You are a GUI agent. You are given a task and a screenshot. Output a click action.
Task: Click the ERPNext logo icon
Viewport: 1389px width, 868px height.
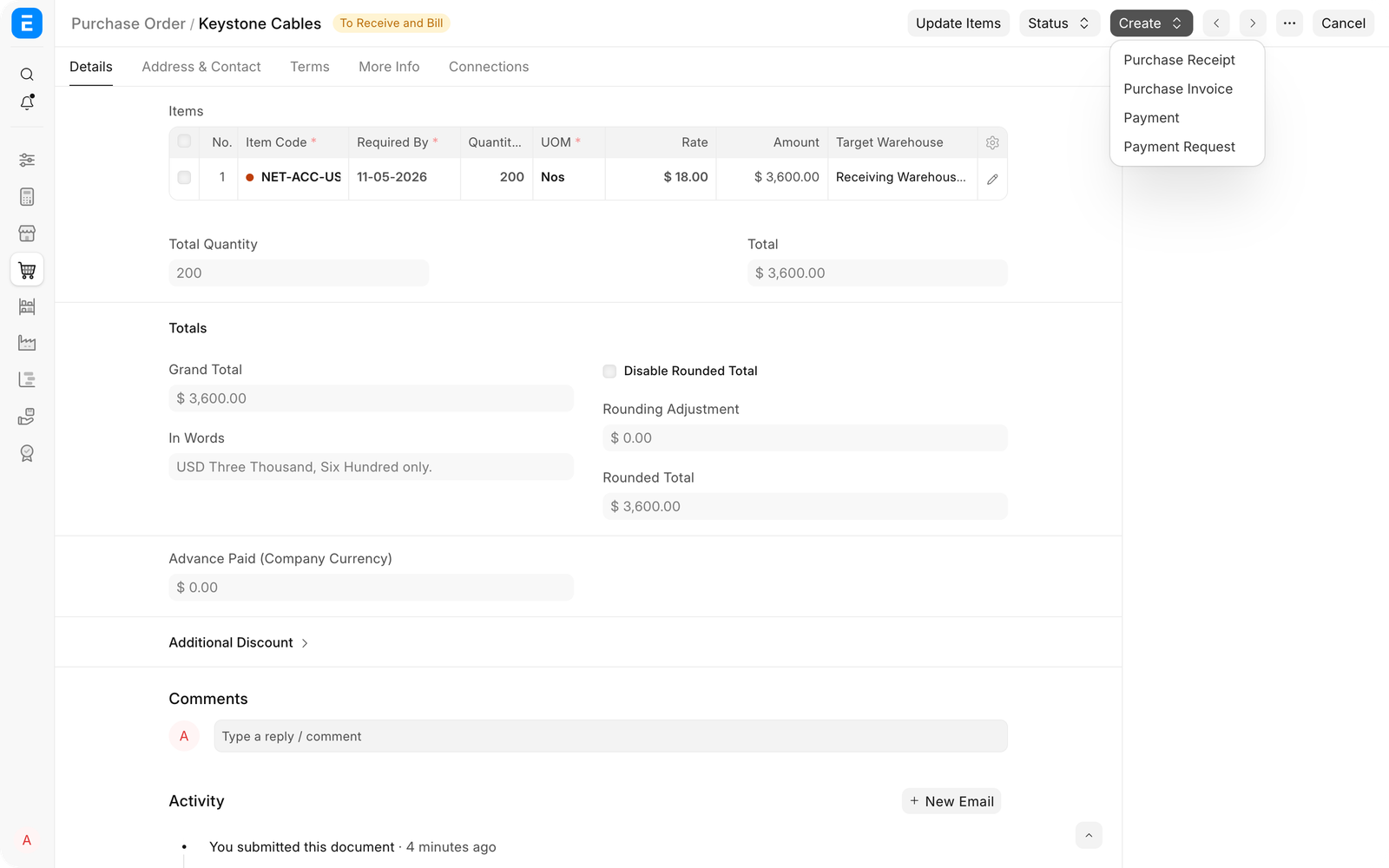(x=27, y=23)
